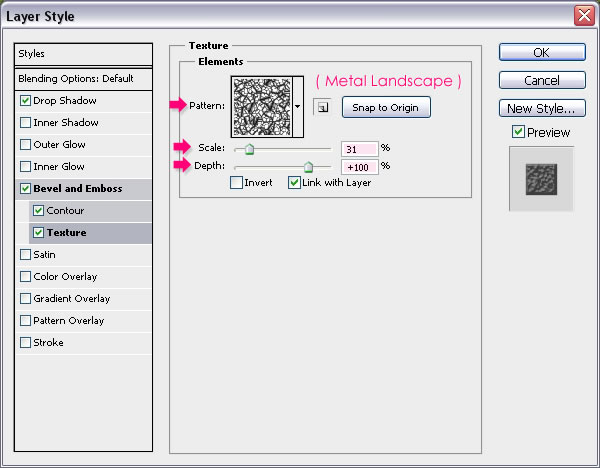Select the Outer Glow label
This screenshot has width=600, height=468.
[59, 145]
